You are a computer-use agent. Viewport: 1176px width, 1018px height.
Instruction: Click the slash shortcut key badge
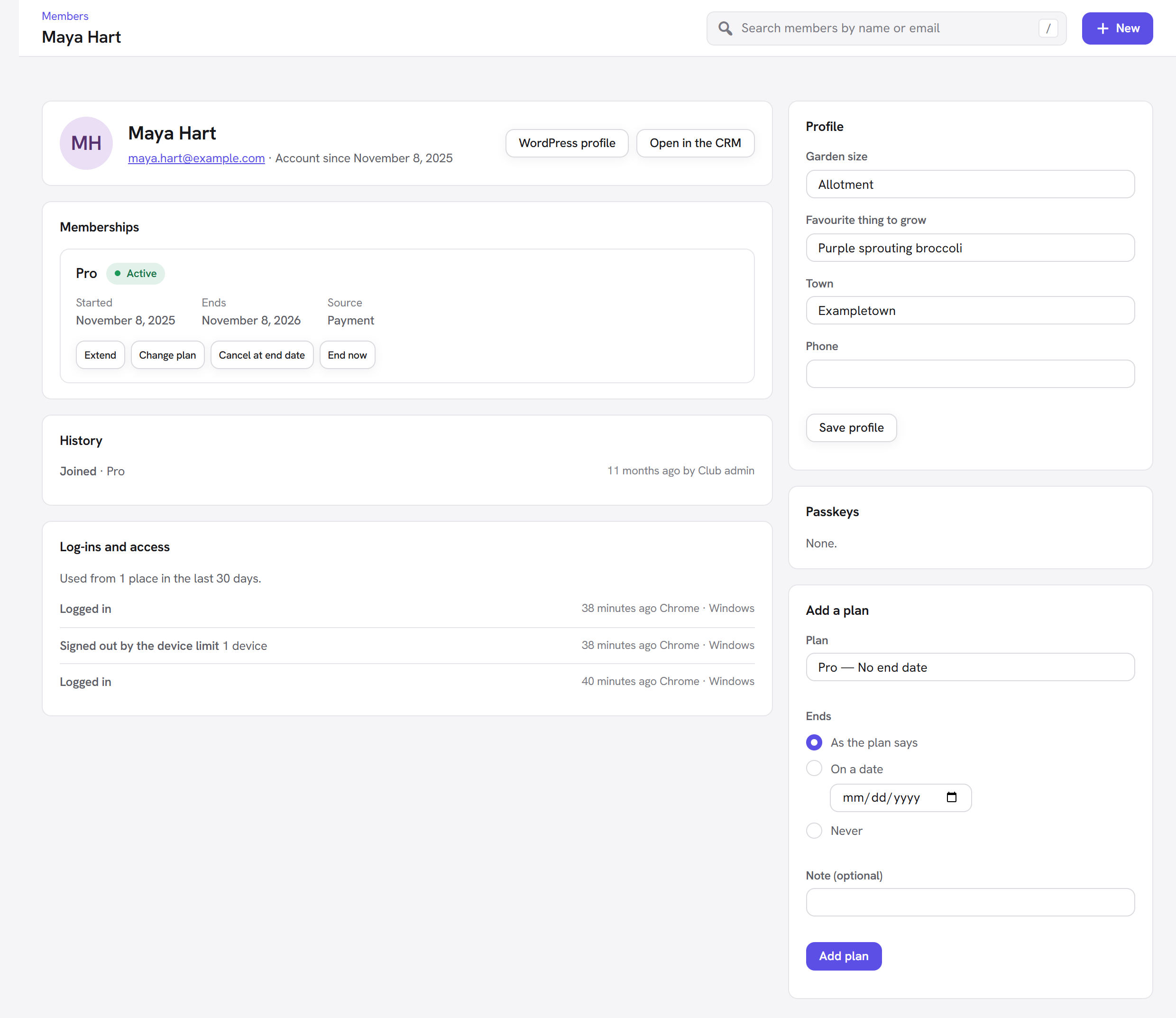click(x=1047, y=28)
